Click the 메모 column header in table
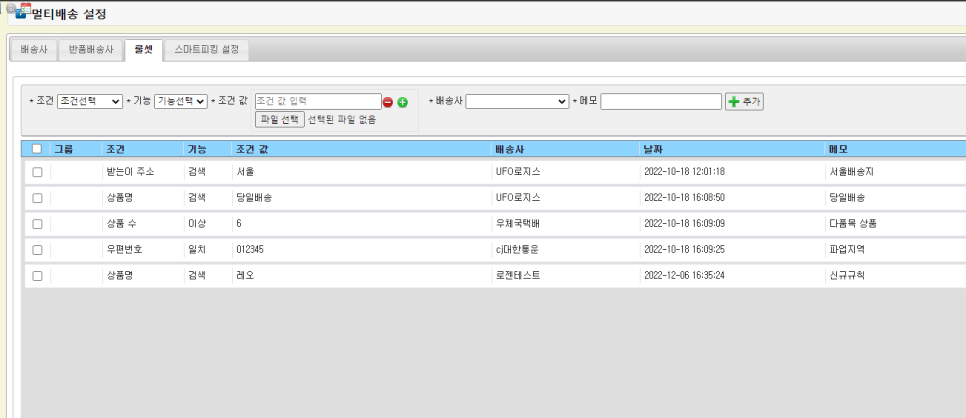The width and height of the screenshot is (966, 418). click(x=839, y=149)
